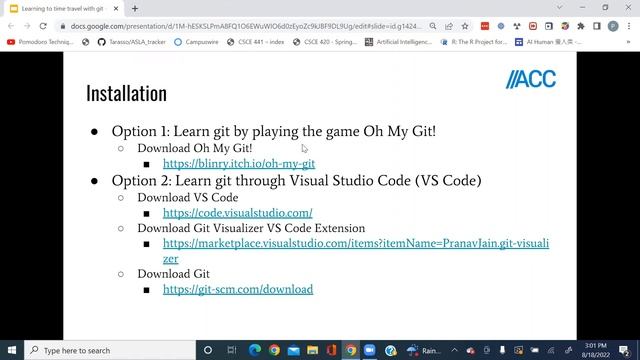
Task: Bookmark this page with the star icon
Action: (x=465, y=26)
